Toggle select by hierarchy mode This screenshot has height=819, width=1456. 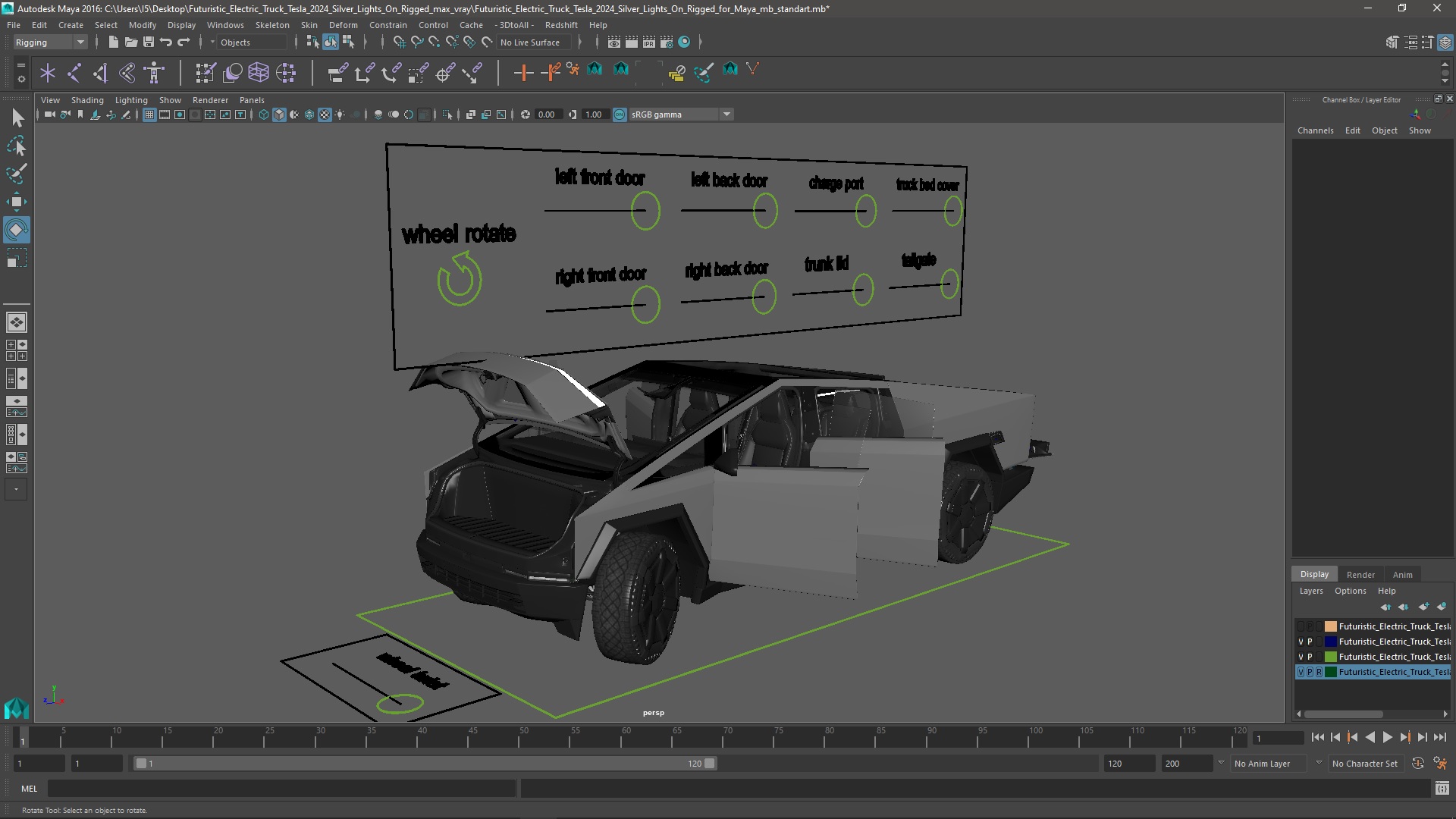click(x=312, y=42)
